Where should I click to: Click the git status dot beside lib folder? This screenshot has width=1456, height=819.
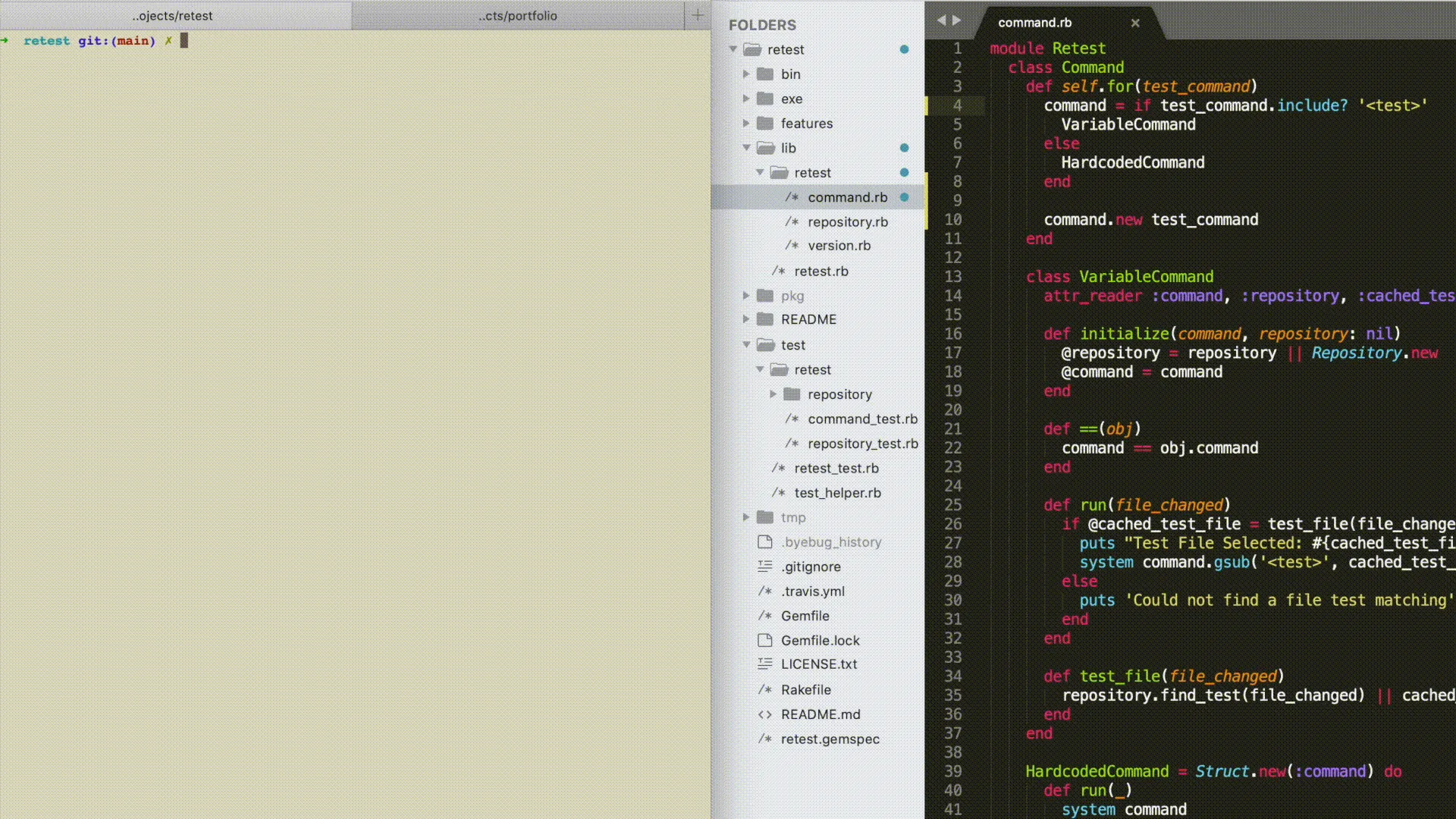pos(904,148)
